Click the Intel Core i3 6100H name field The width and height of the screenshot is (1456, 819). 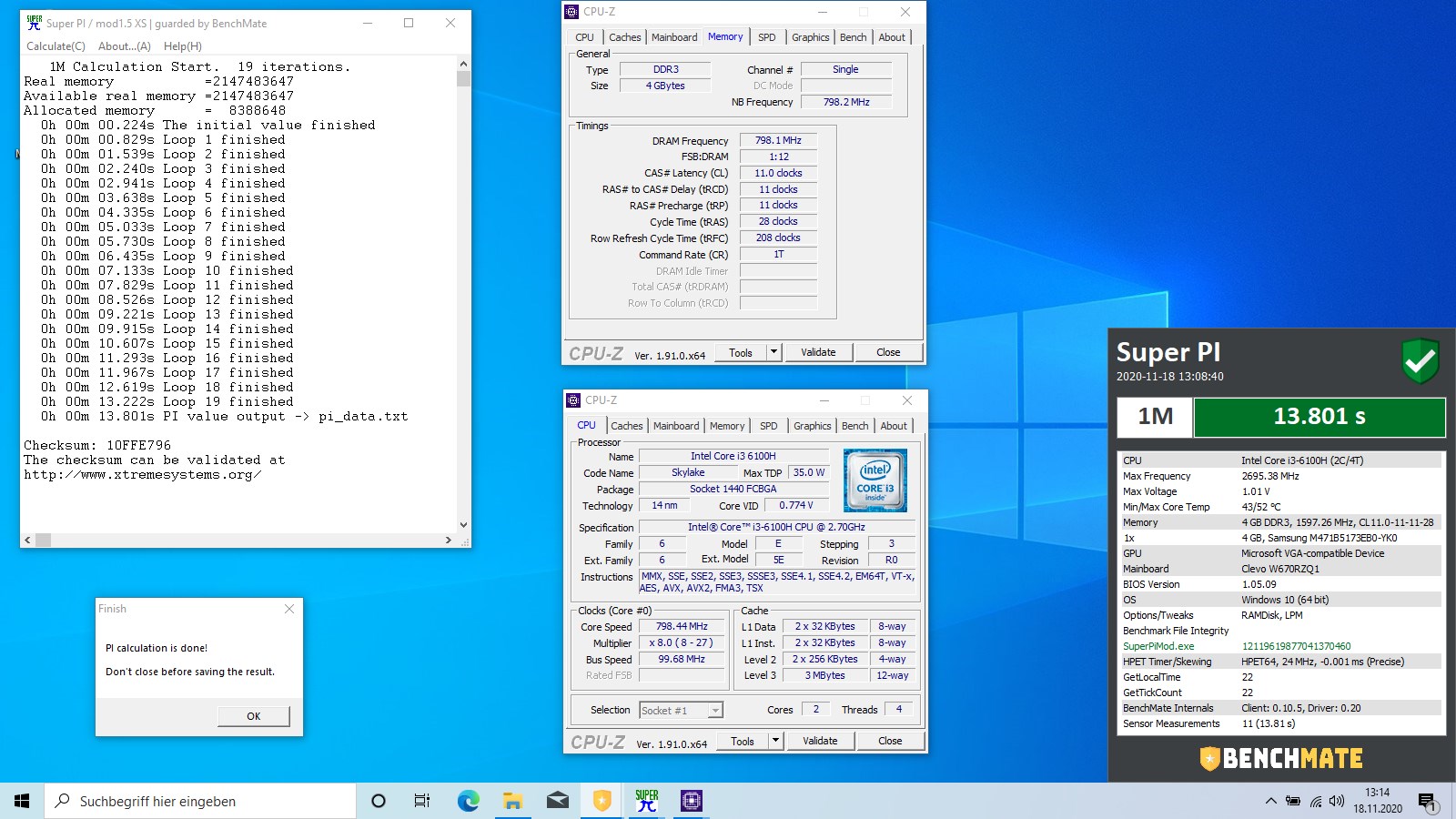pos(733,456)
